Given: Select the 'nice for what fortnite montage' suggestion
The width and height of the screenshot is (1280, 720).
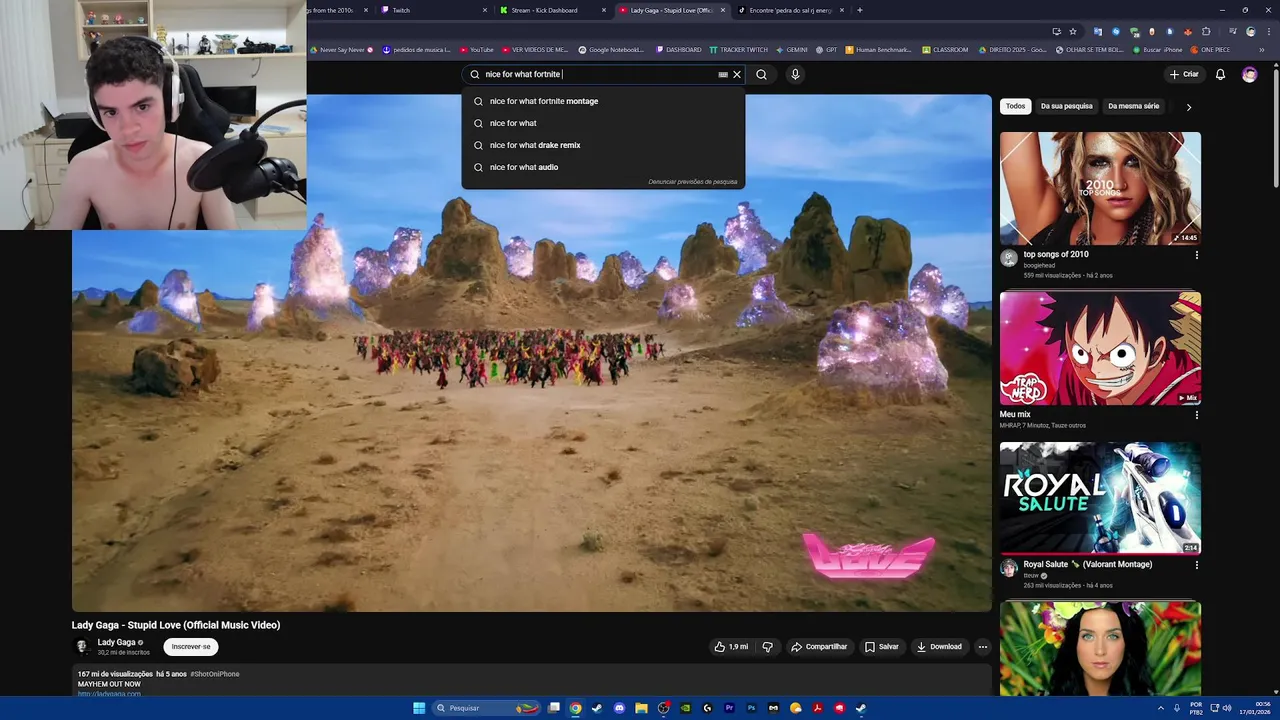Looking at the screenshot, I should pos(603,101).
